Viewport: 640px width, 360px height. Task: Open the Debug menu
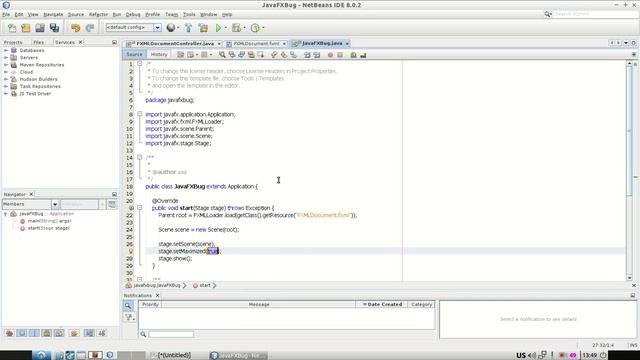click(x=133, y=14)
